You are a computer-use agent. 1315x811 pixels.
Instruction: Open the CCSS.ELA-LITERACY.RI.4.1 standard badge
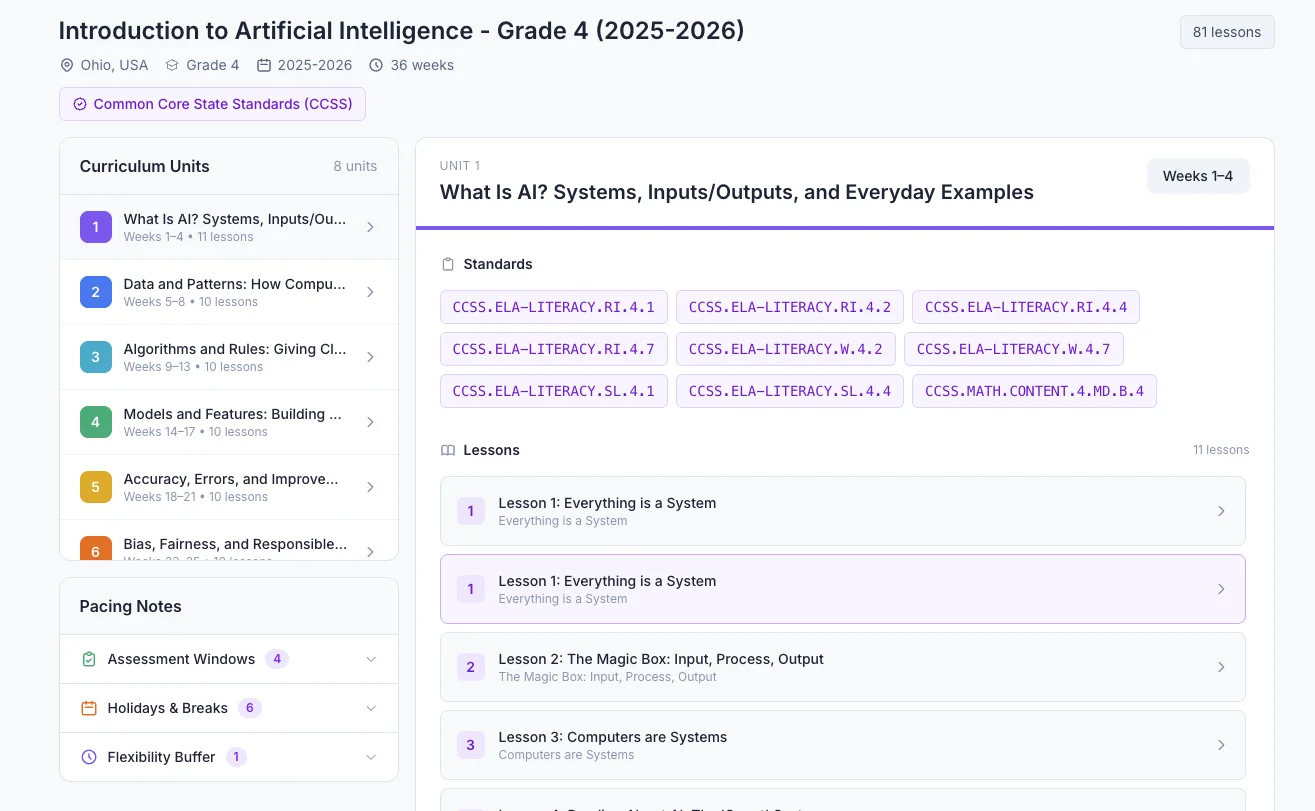click(554, 307)
